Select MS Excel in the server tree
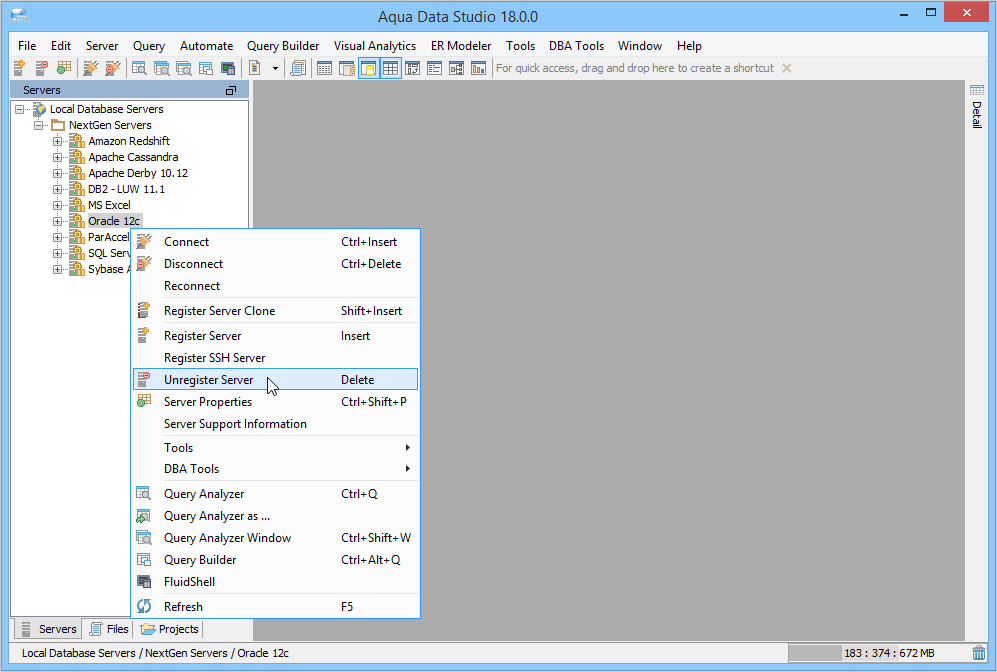The width and height of the screenshot is (997, 672). click(x=109, y=205)
